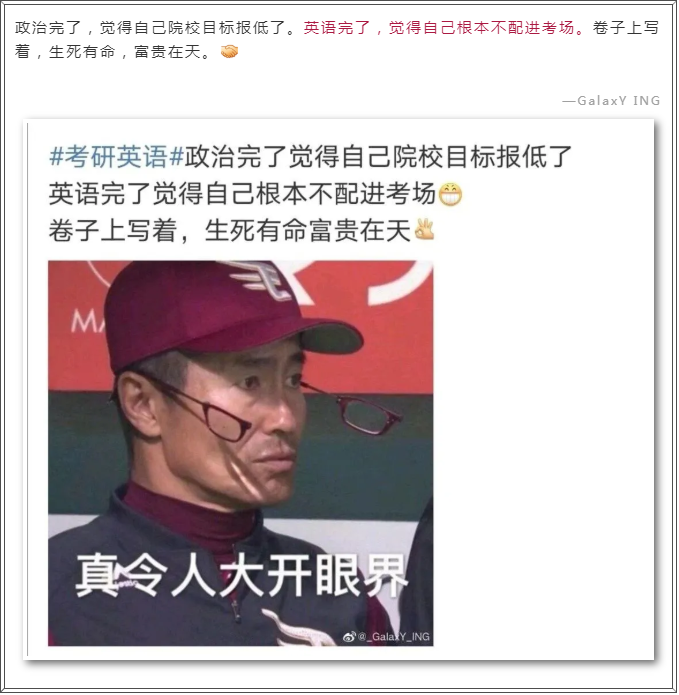
Task: Click the line 英语完了觉得自己根本不配进考场 in the card
Action: (x=242, y=194)
